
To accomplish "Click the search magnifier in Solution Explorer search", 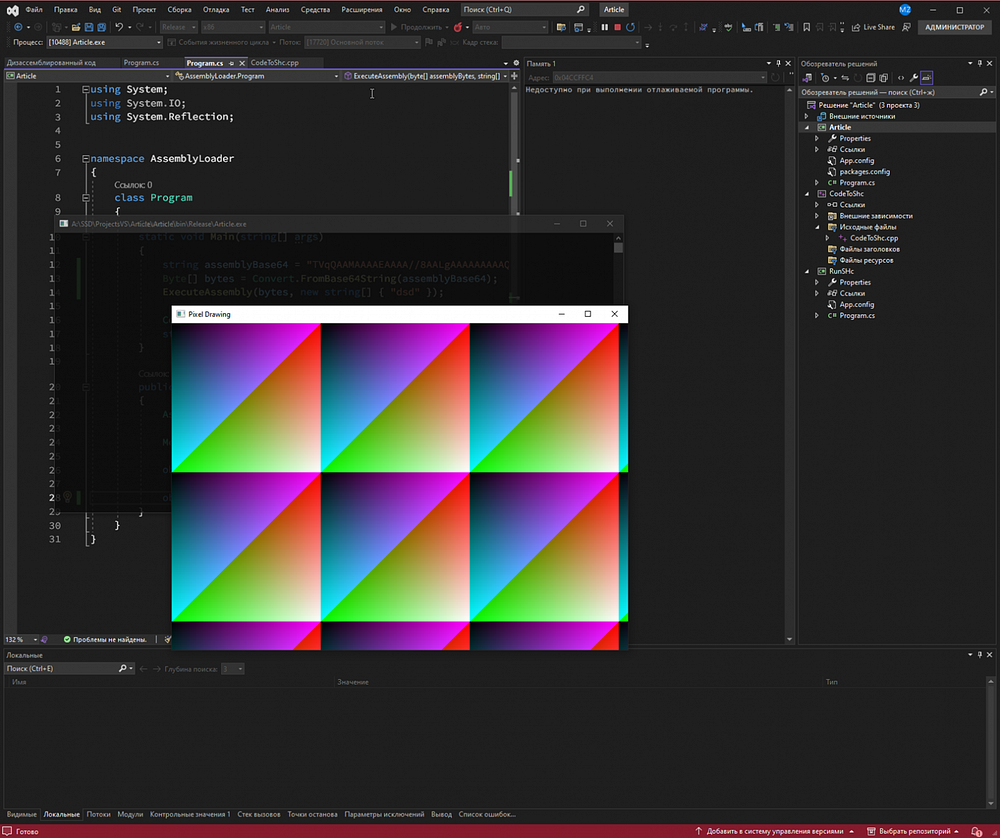I will pyautogui.click(x=983, y=92).
